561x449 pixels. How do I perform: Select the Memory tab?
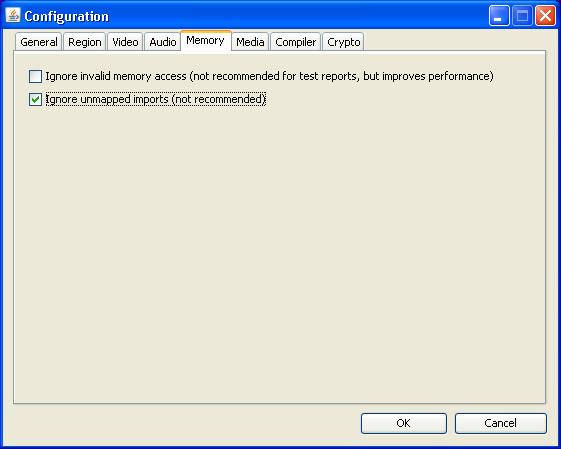tap(205, 41)
